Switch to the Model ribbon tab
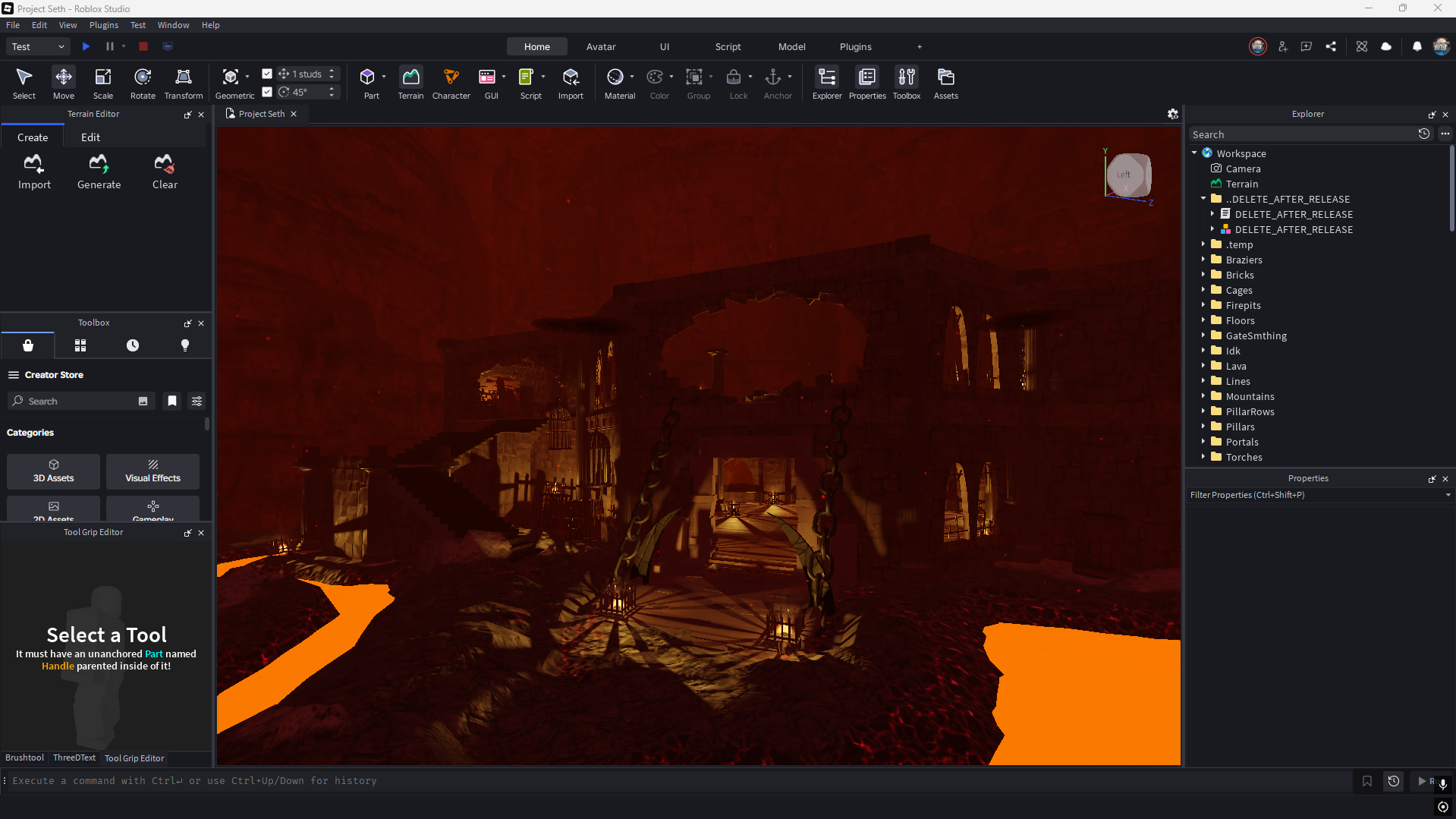 pyautogui.click(x=792, y=46)
